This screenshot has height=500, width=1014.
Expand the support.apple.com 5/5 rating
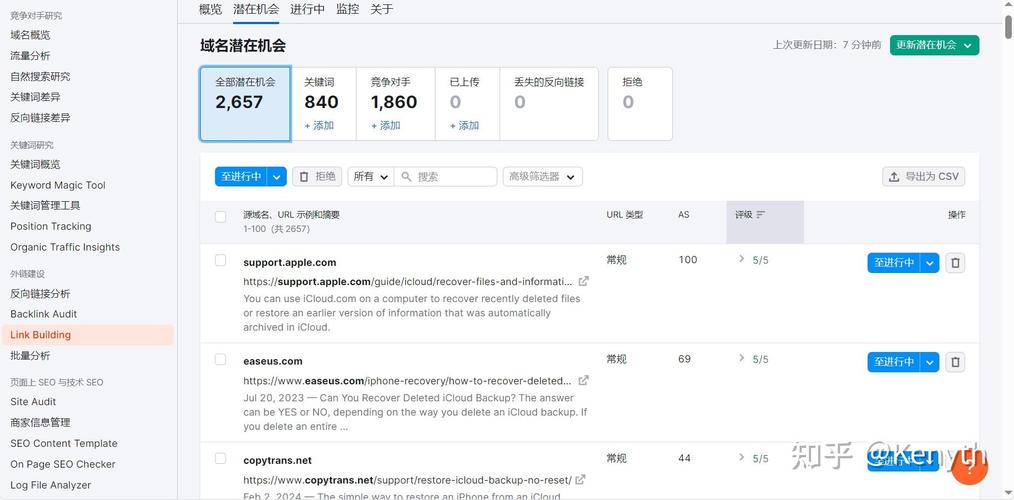tap(742, 259)
